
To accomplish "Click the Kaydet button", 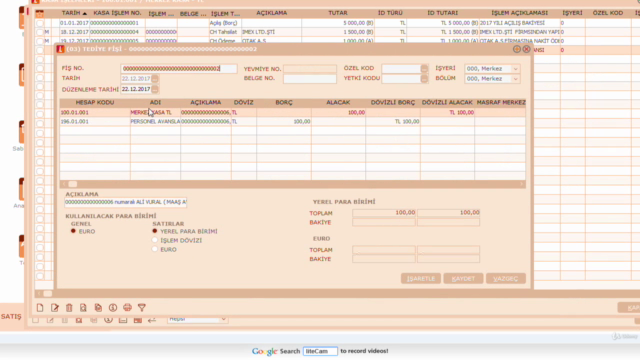I will pyautogui.click(x=463, y=278).
